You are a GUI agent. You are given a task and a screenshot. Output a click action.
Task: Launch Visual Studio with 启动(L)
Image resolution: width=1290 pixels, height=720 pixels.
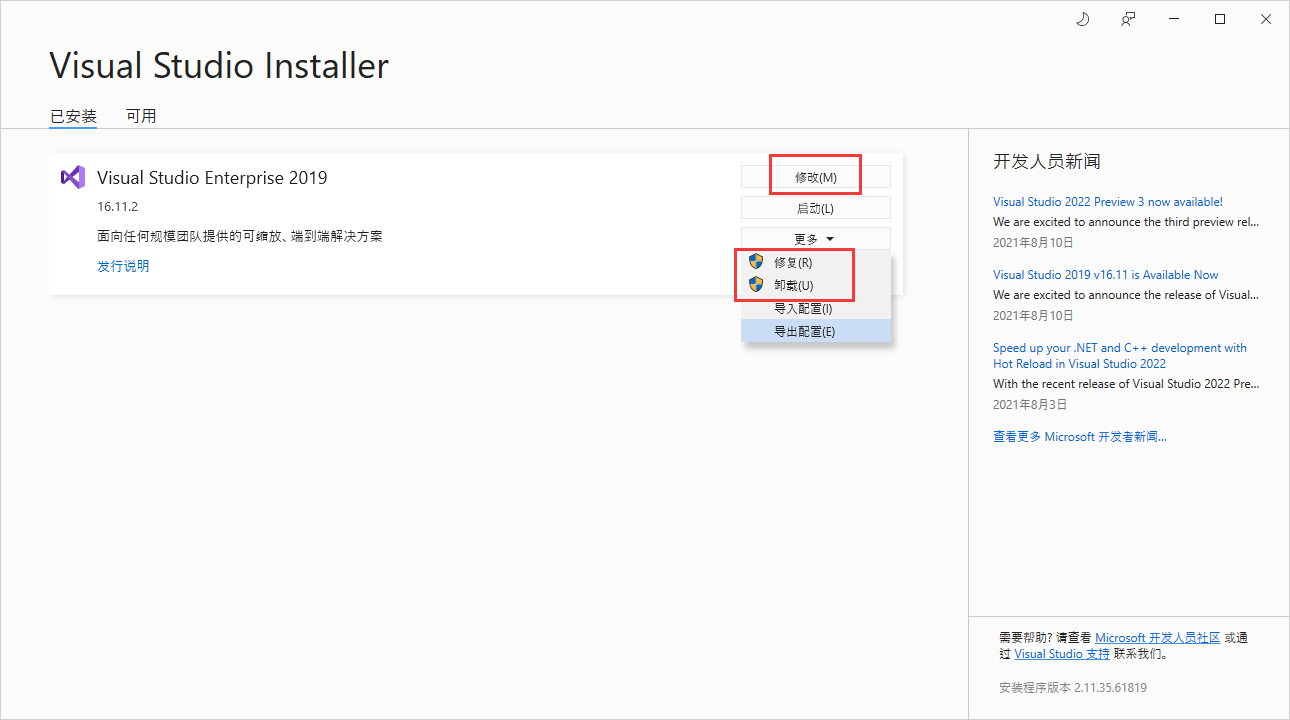[815, 208]
